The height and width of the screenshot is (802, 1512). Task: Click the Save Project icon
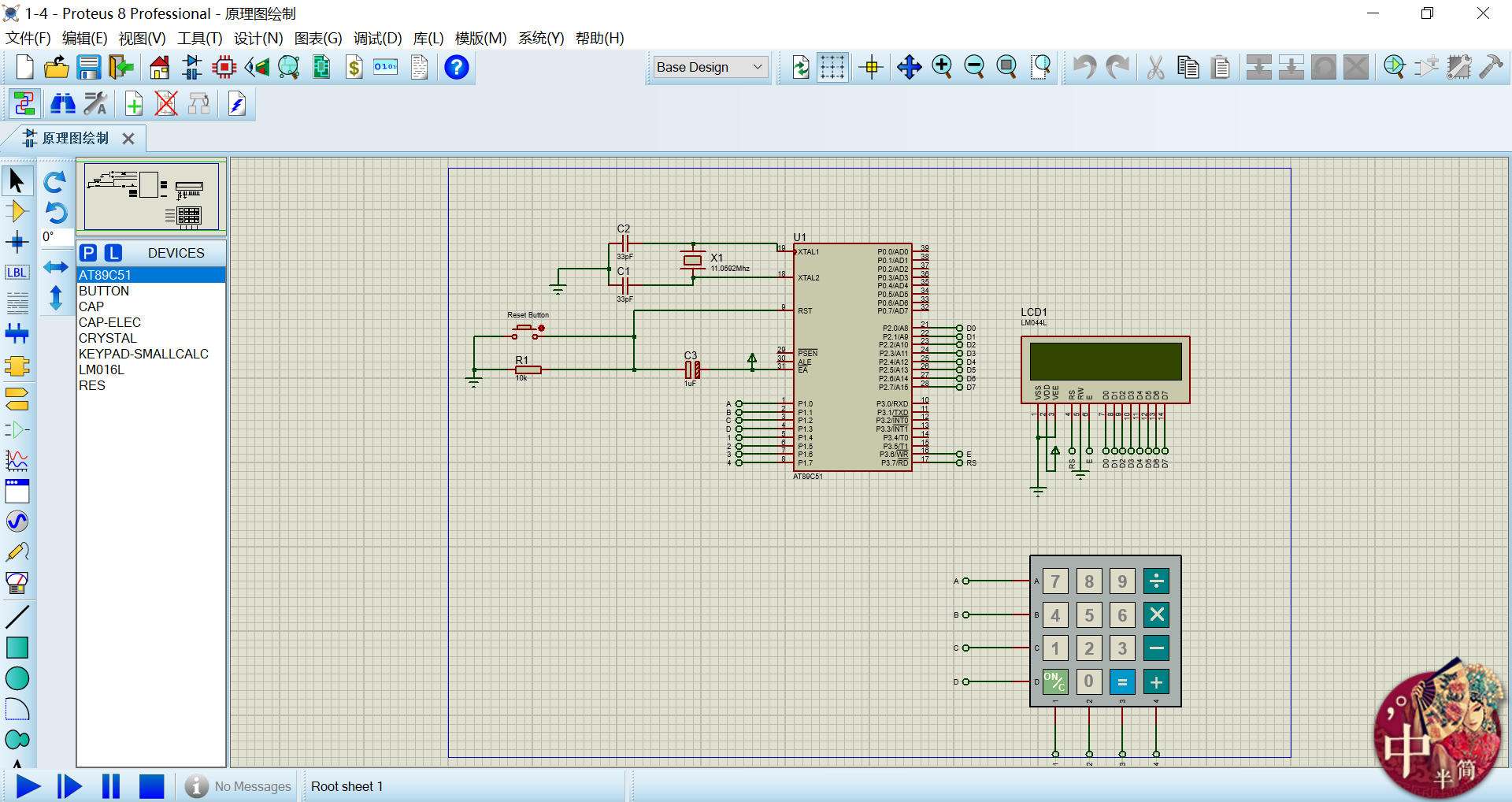(x=89, y=68)
